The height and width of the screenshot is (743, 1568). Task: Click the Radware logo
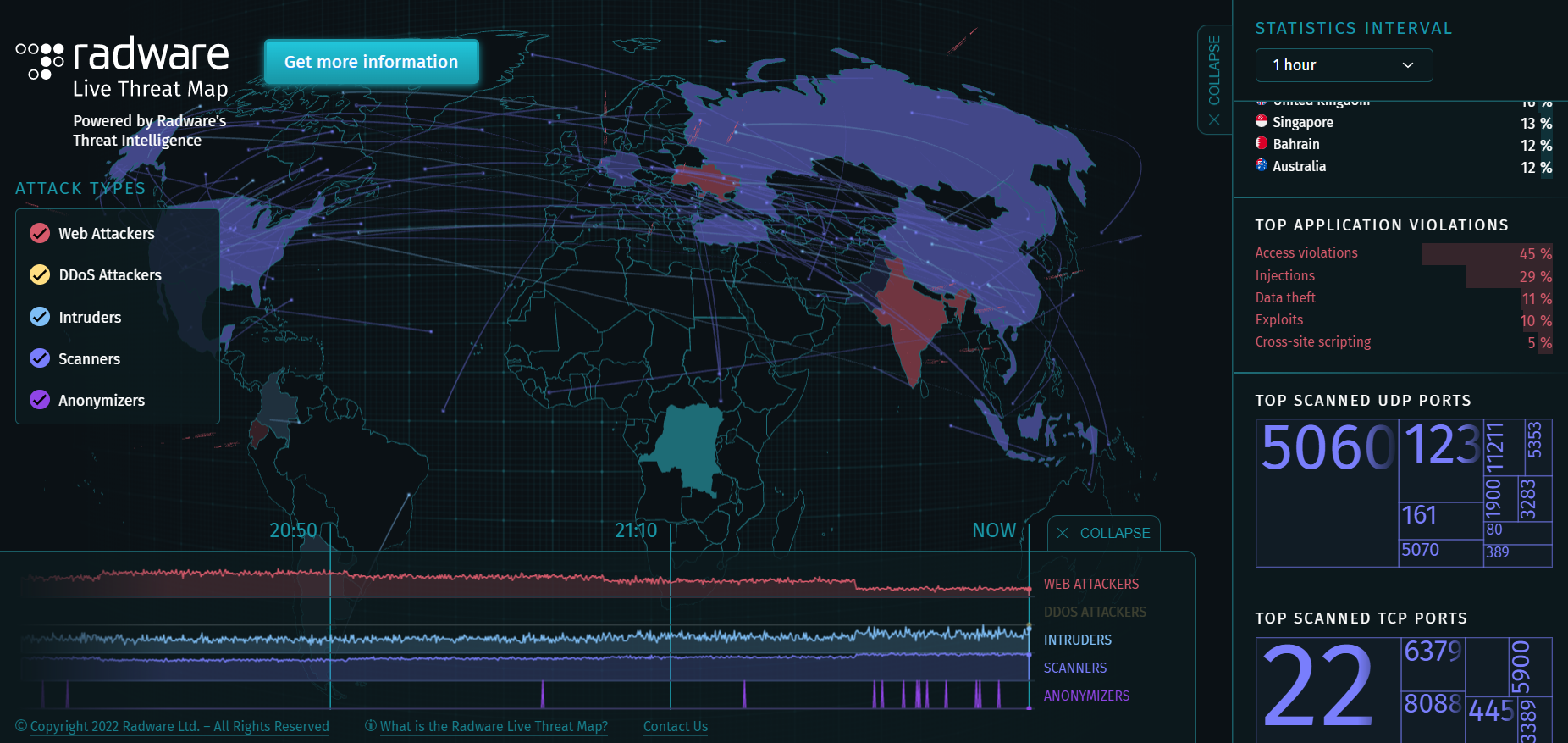(x=123, y=68)
